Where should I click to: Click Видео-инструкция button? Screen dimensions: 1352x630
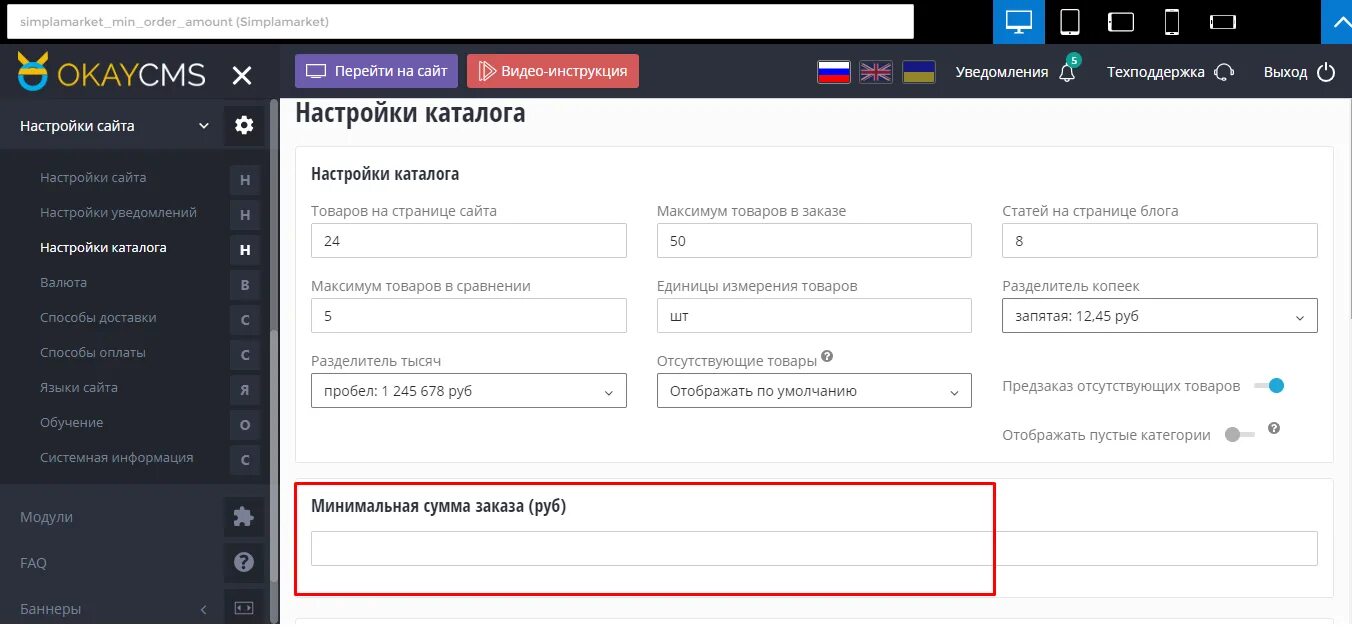coord(553,71)
